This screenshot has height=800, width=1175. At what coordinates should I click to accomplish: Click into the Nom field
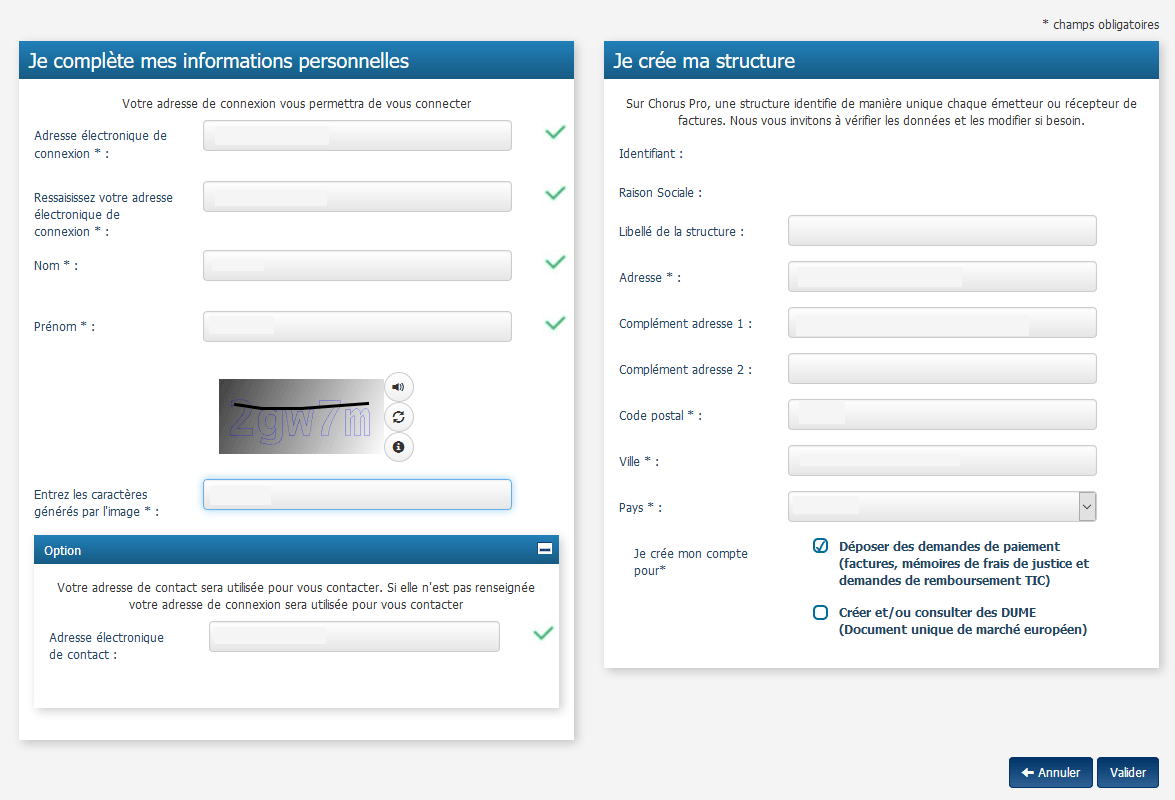coord(357,265)
